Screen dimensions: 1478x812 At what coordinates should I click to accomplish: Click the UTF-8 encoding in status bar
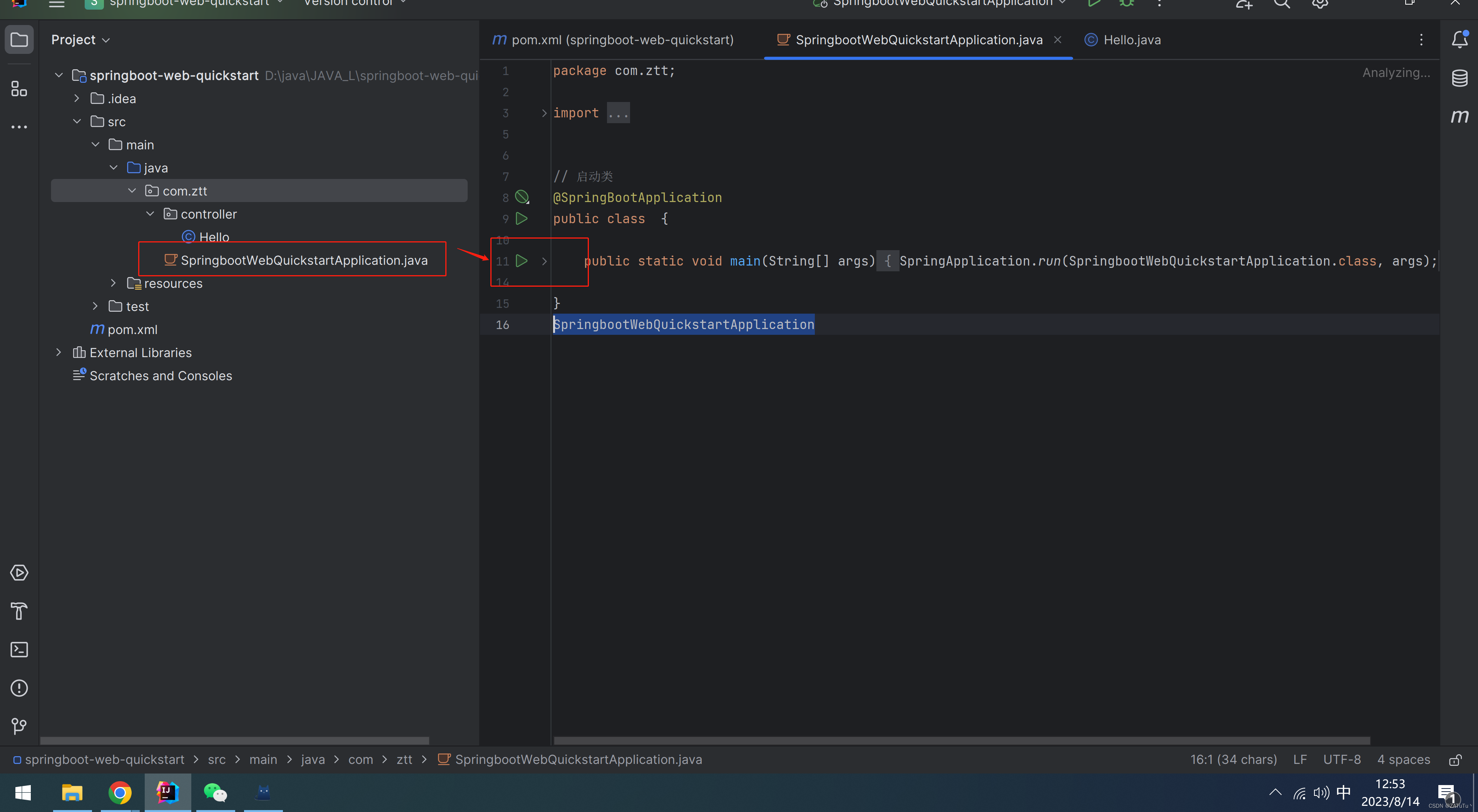pyautogui.click(x=1342, y=759)
